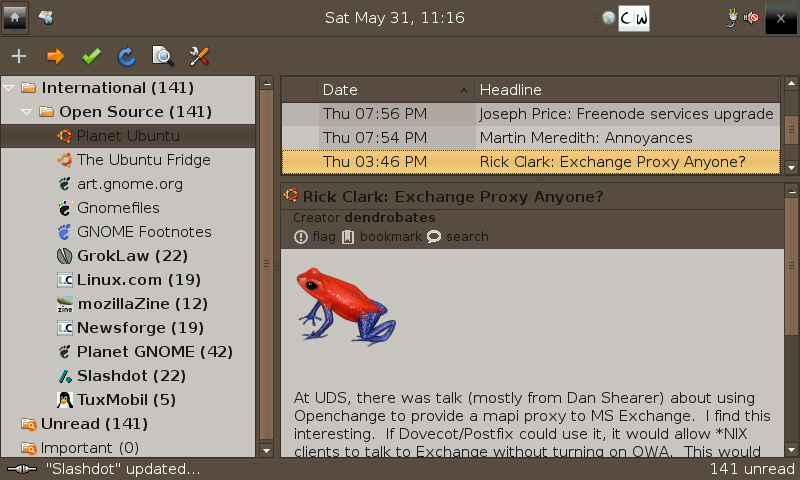Click the feed list scrollbar up arrow
Viewport: 800px width, 480px height.
(266, 83)
